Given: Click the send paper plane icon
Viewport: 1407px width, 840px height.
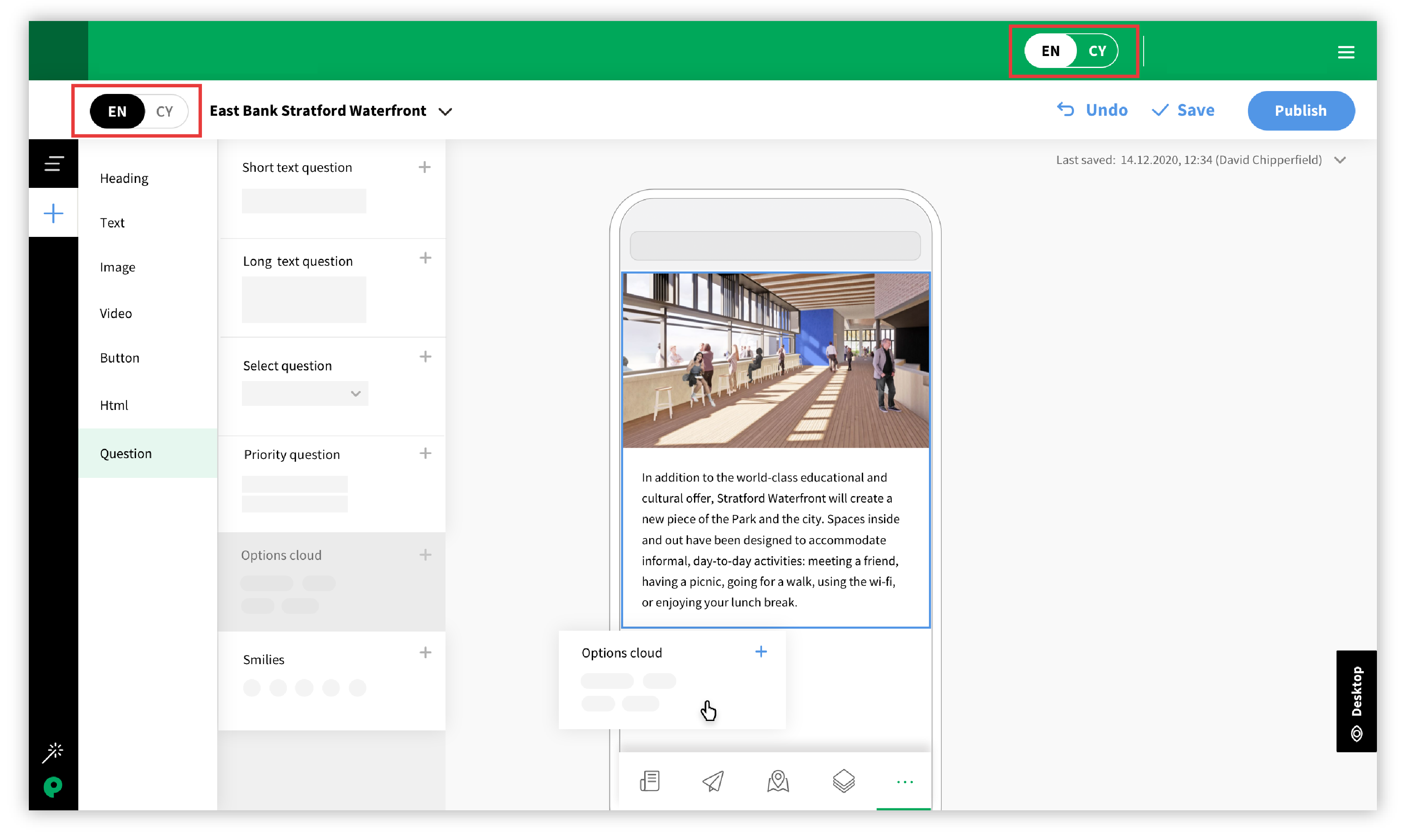Looking at the screenshot, I should 713,782.
